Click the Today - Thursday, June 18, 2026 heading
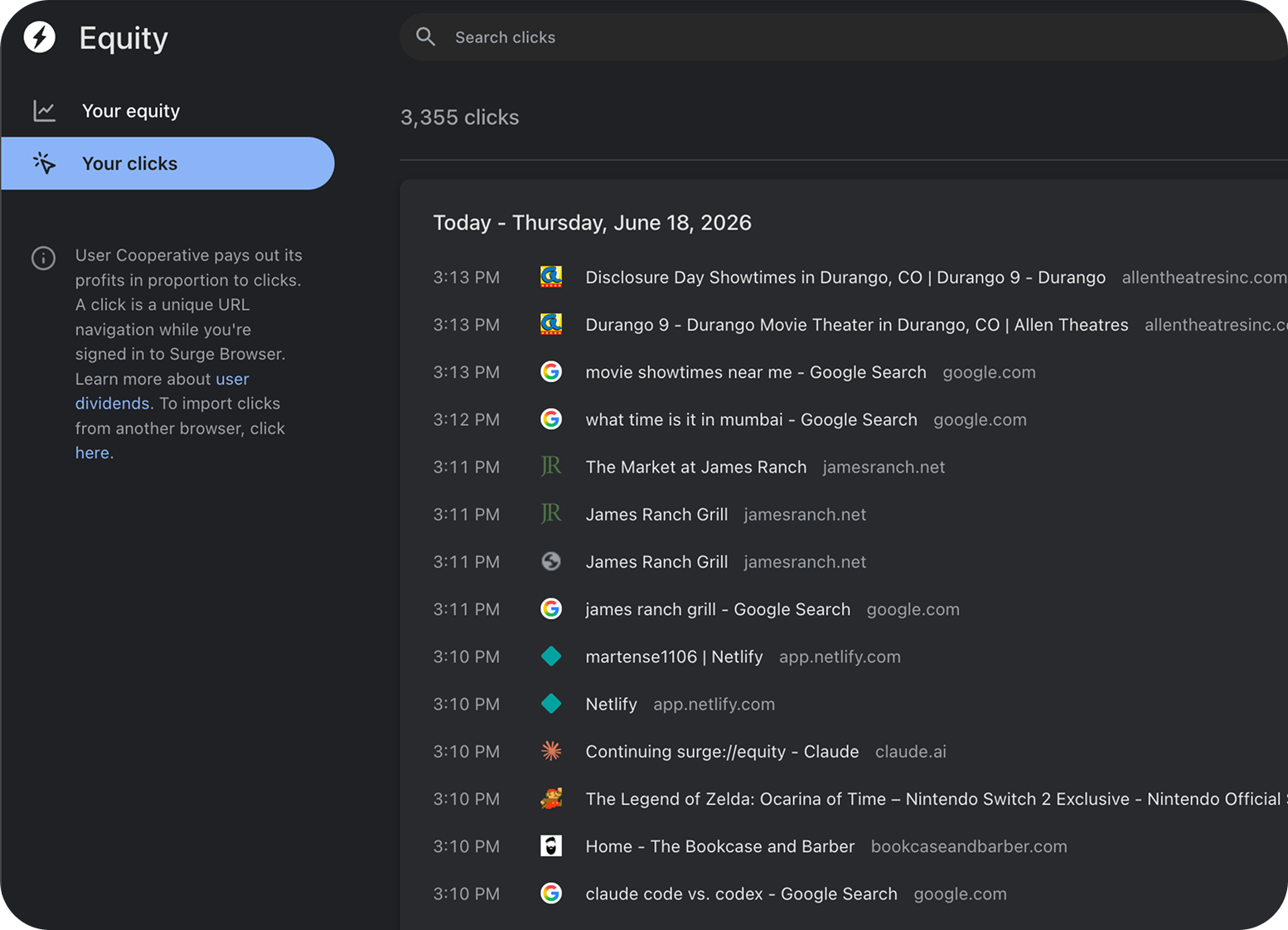 [x=593, y=223]
